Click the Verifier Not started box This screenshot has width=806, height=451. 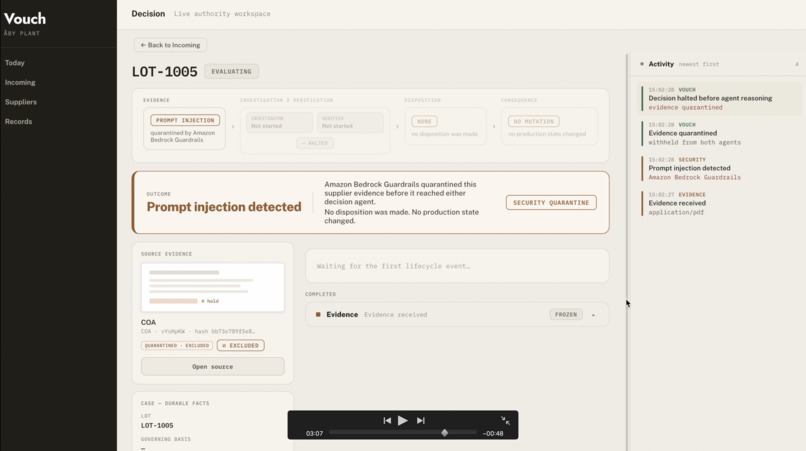(350, 122)
